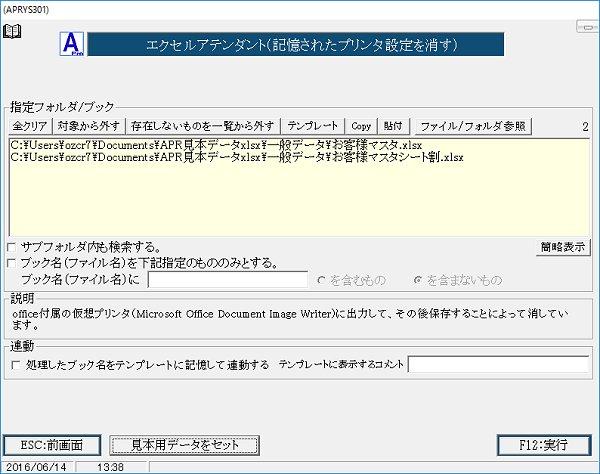
Task: Click the Copy button
Action: (x=361, y=126)
